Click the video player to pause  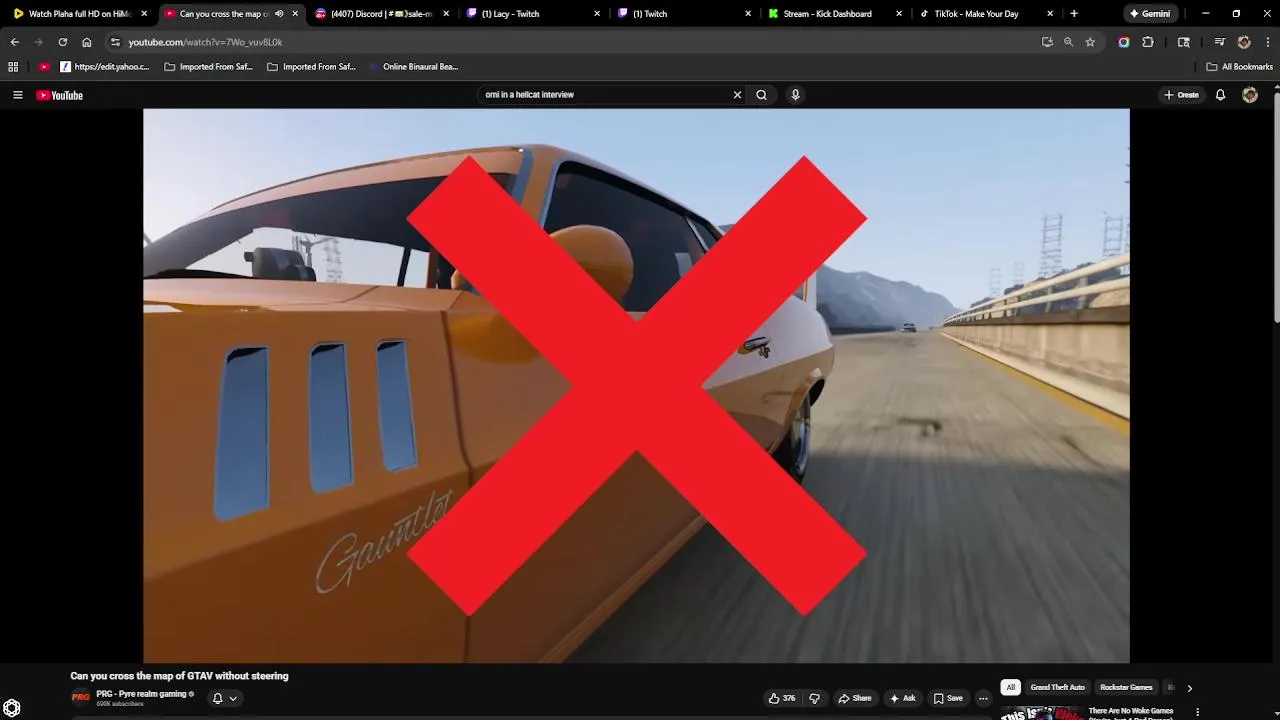(x=636, y=385)
